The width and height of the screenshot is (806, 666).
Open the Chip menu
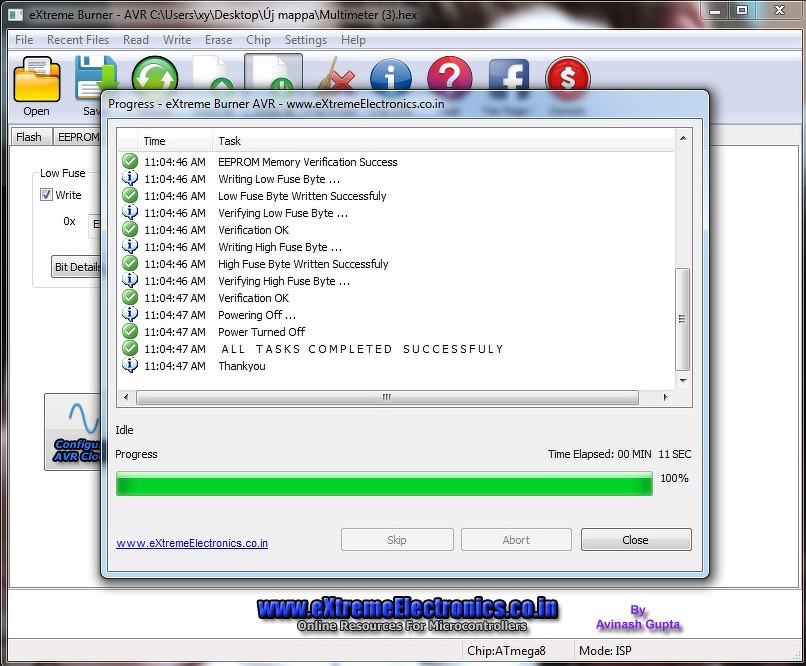point(258,40)
